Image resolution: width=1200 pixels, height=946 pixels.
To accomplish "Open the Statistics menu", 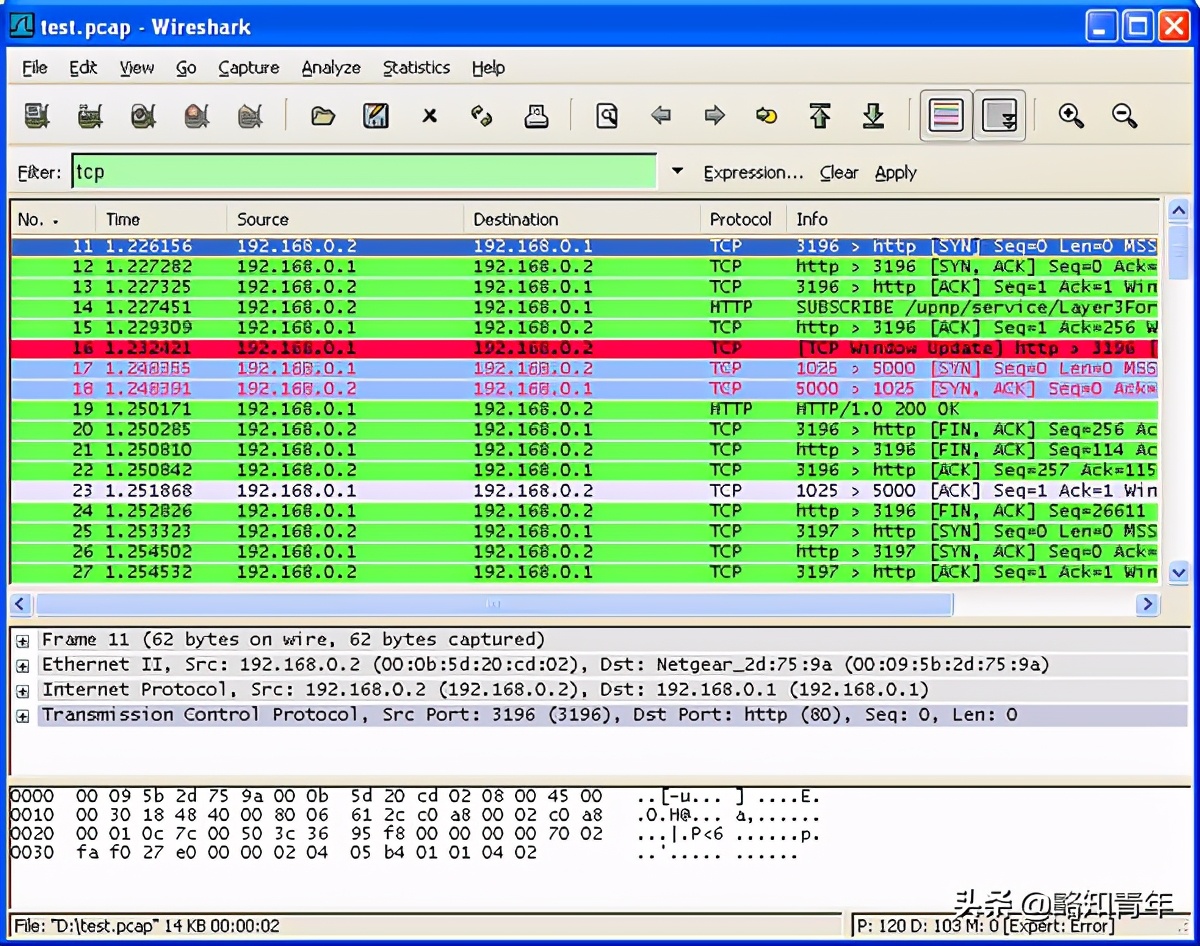I will pyautogui.click(x=416, y=68).
